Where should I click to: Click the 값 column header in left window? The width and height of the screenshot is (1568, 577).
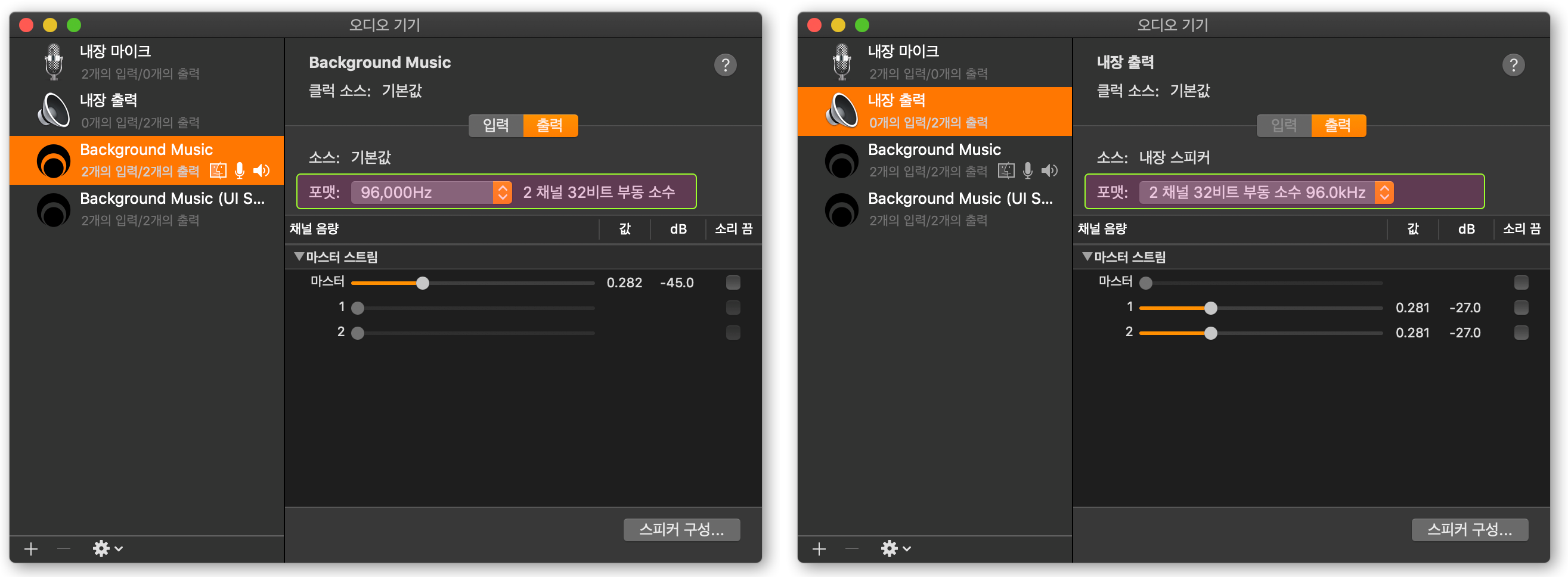click(625, 229)
